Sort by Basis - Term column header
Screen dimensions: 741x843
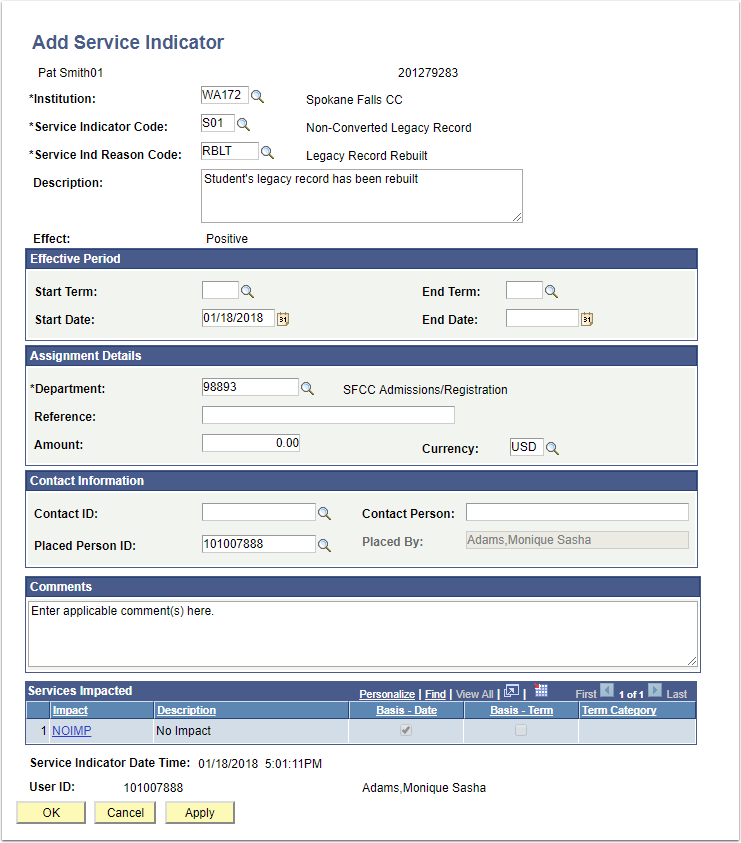click(522, 710)
